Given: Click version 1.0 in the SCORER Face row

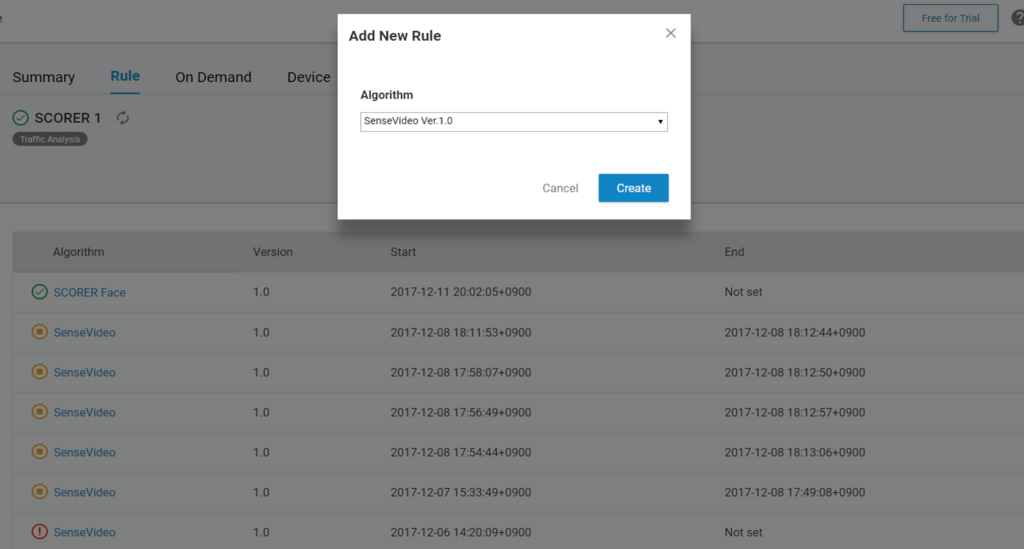Looking at the screenshot, I should (x=261, y=292).
